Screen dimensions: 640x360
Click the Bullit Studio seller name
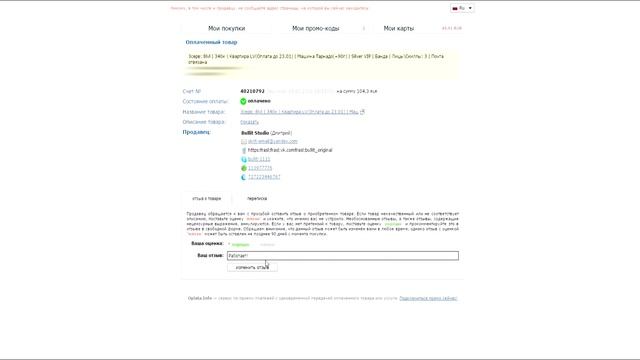click(x=255, y=133)
